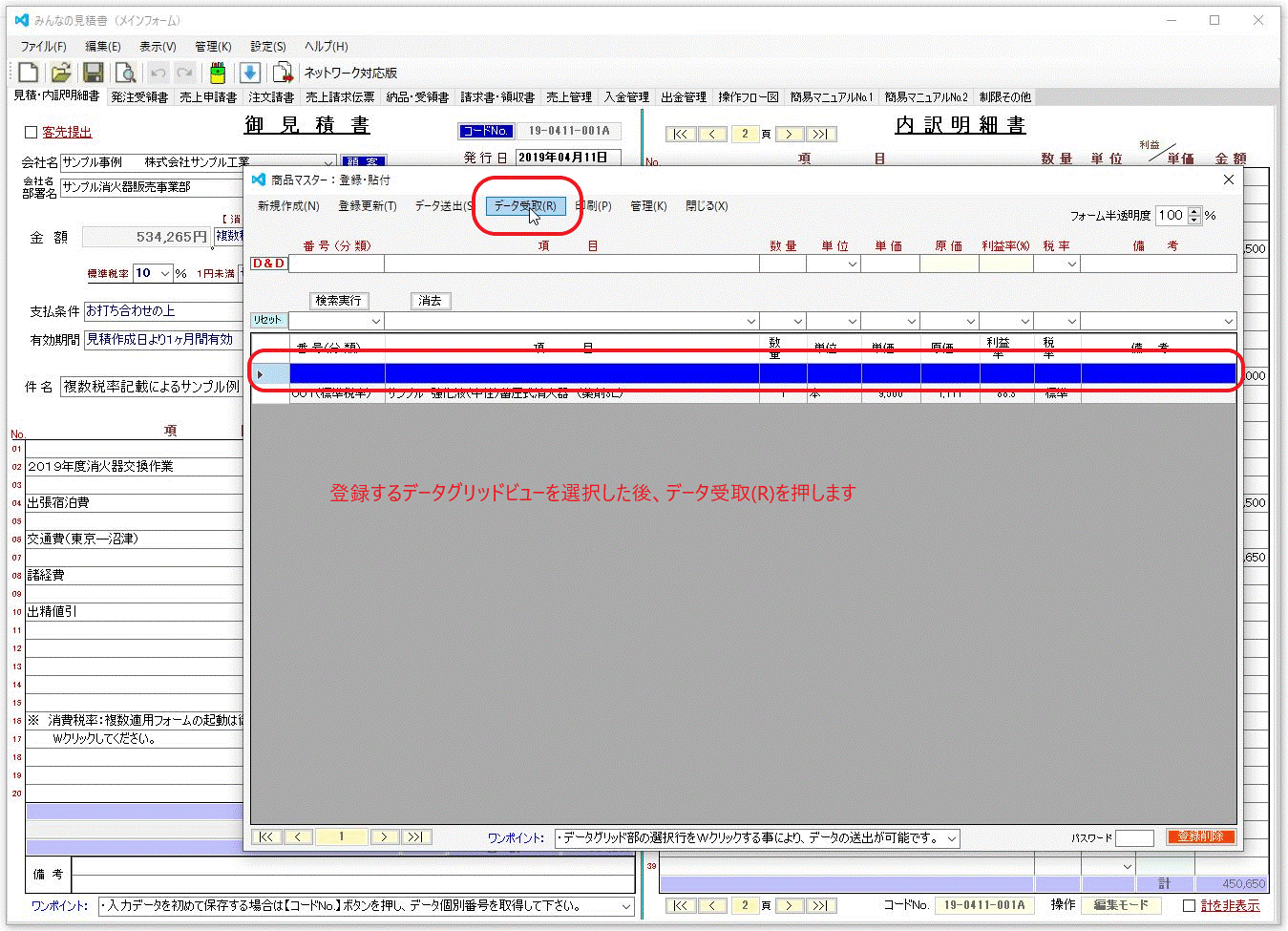This screenshot has width=1288, height=931.
Task: Click the 発行日 date field
Action: point(568,158)
